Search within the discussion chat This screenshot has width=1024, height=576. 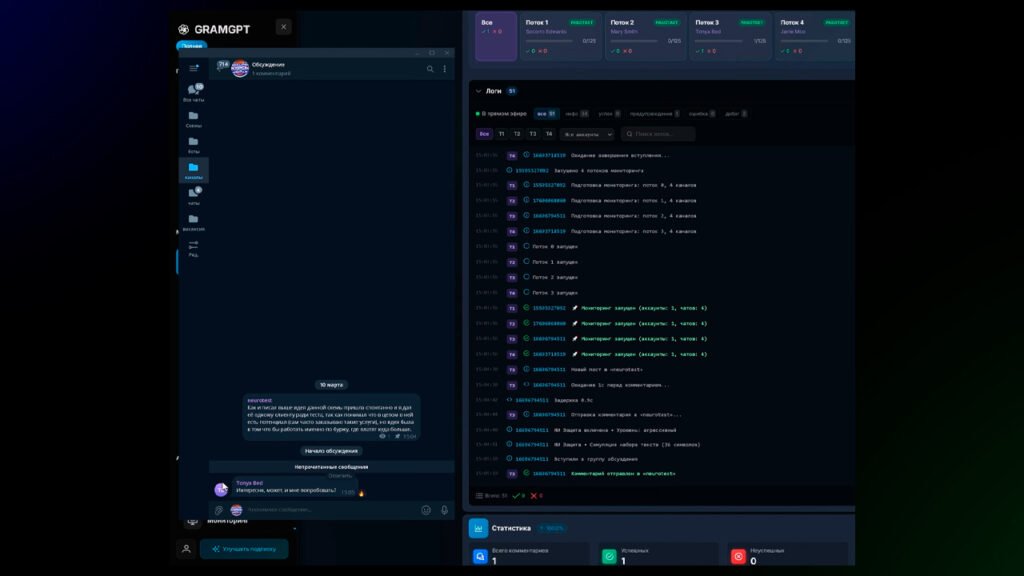[x=430, y=69]
